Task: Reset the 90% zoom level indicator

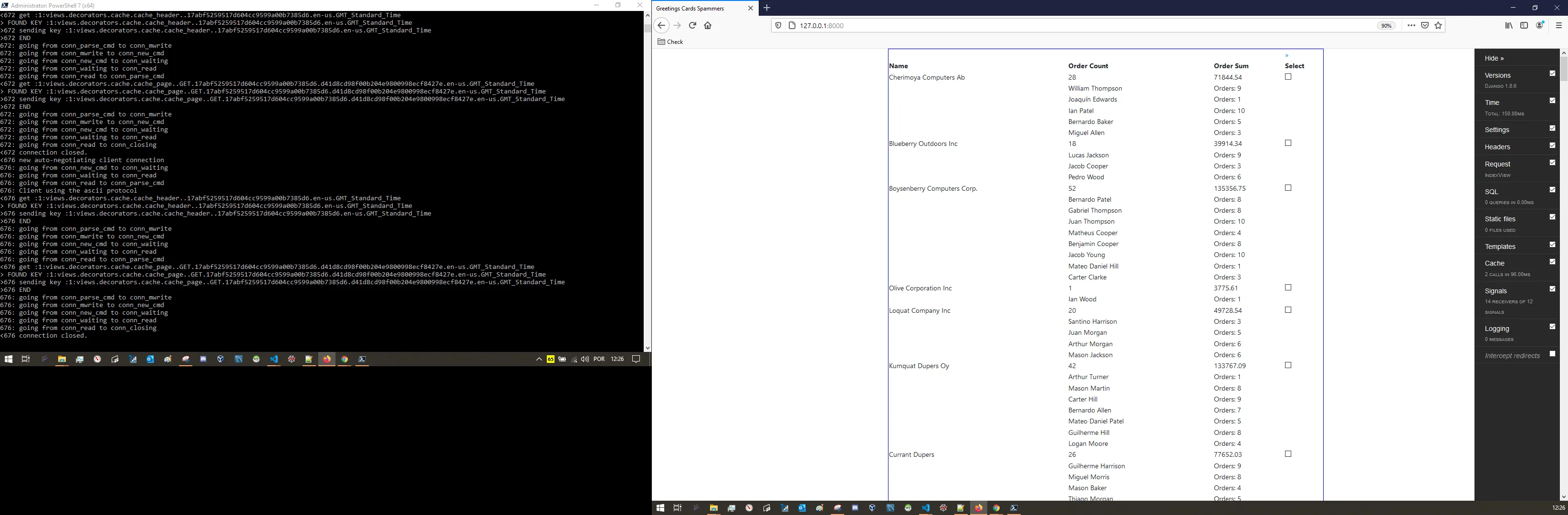Action: tap(1386, 26)
